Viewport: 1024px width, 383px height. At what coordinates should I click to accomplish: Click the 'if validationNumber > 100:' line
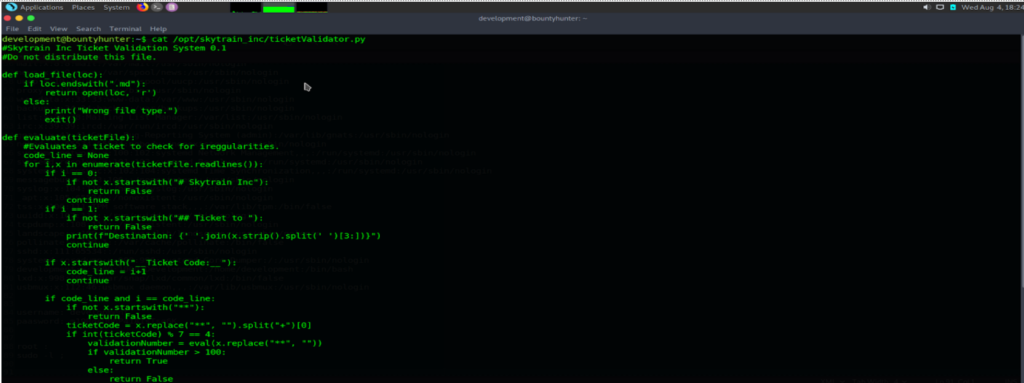click(x=157, y=352)
